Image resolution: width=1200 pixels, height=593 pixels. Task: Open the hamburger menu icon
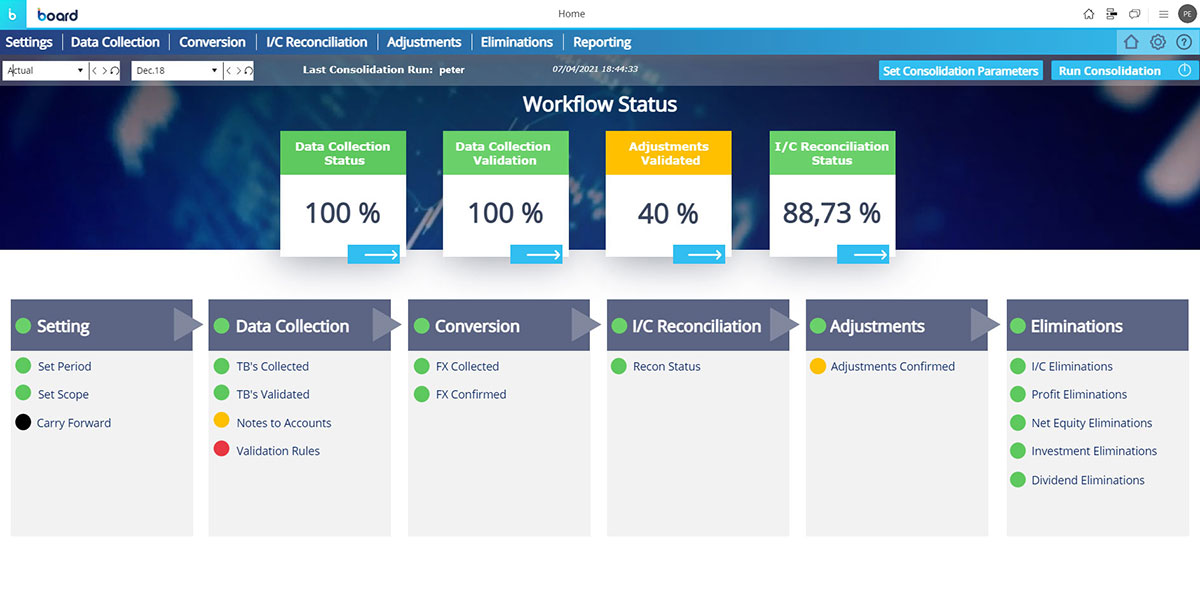click(x=1163, y=14)
